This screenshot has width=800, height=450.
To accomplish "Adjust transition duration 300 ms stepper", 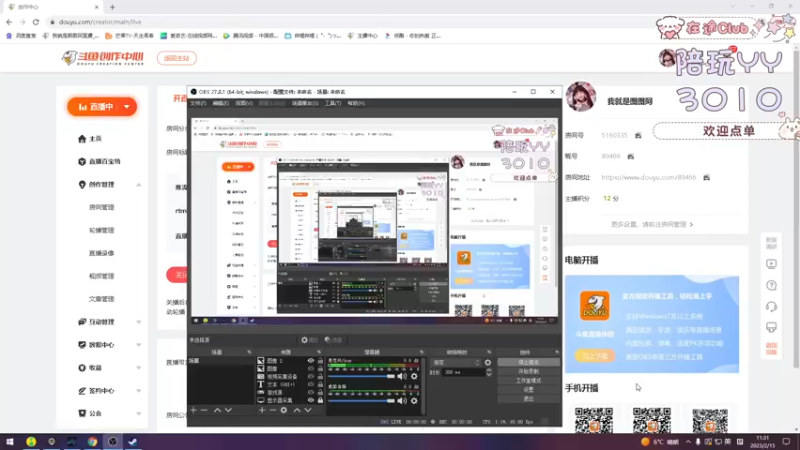I will click(488, 372).
